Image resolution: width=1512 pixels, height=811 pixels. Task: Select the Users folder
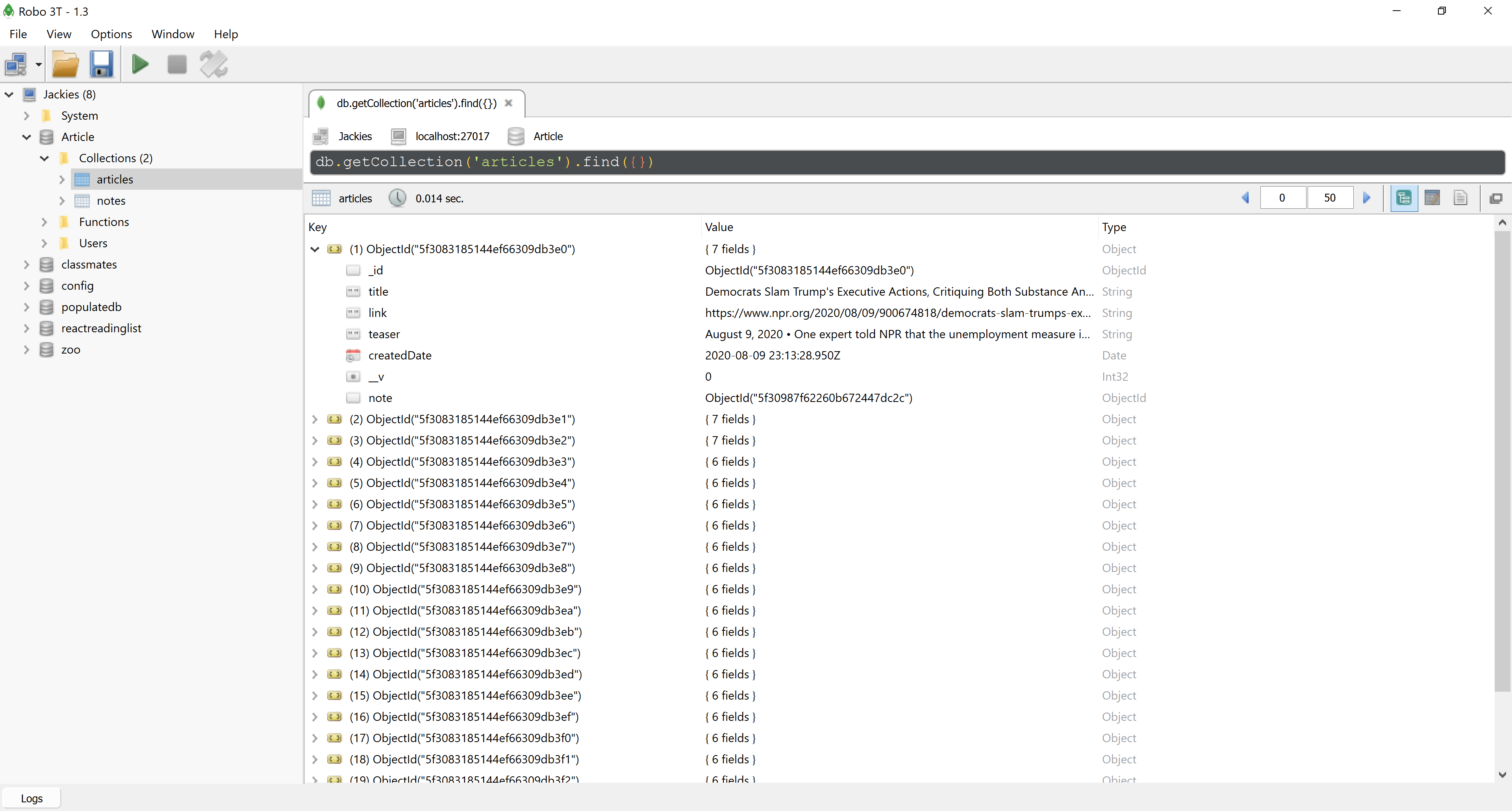point(93,243)
